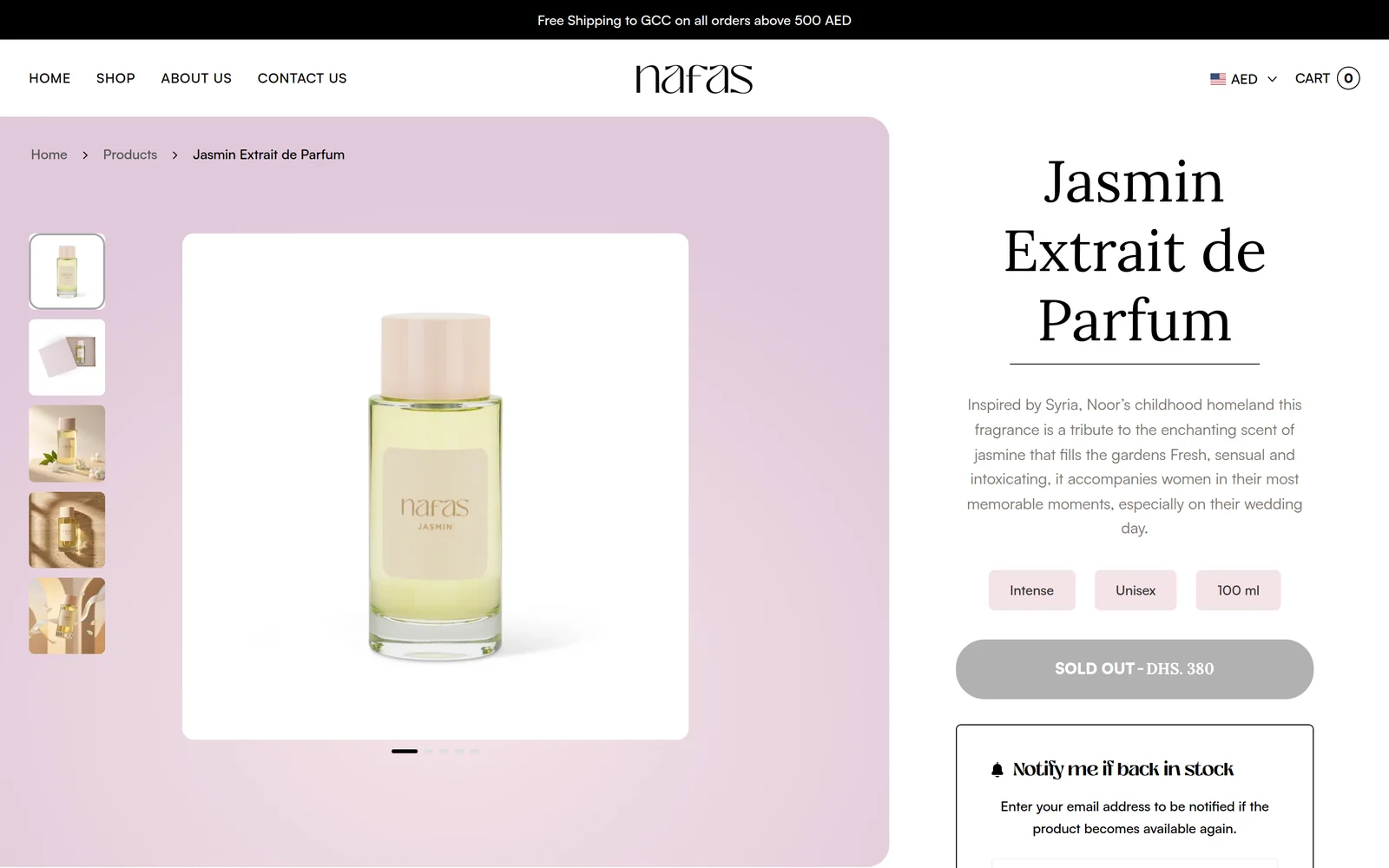This screenshot has width=1389, height=868.
Task: Jump to the last carousel dot
Action: click(x=475, y=751)
